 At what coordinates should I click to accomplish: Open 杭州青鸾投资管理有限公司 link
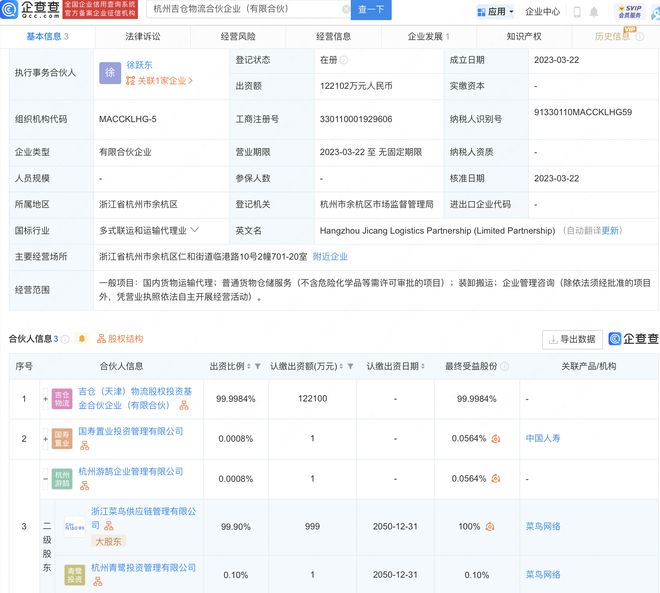pos(144,568)
